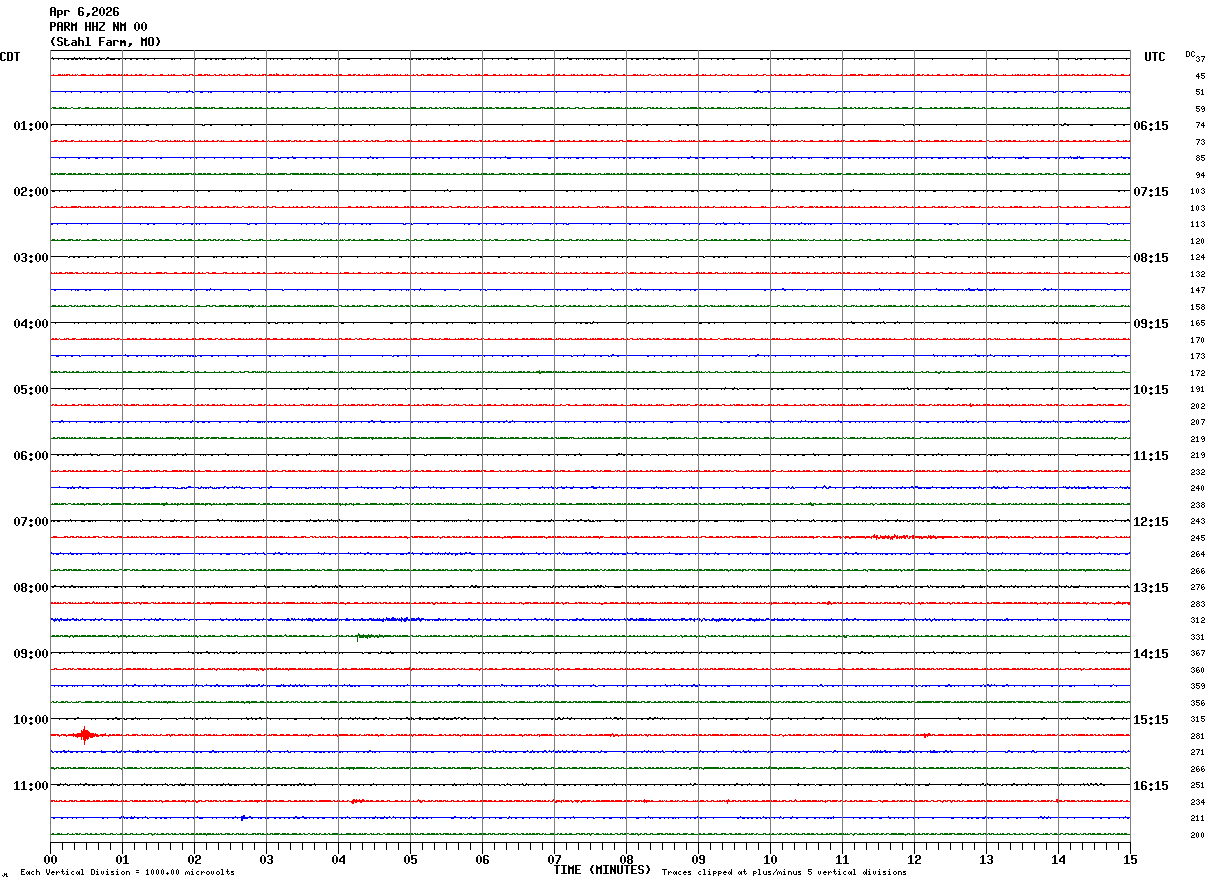Click the small red burst on the 11:15 trace

pos(358,801)
